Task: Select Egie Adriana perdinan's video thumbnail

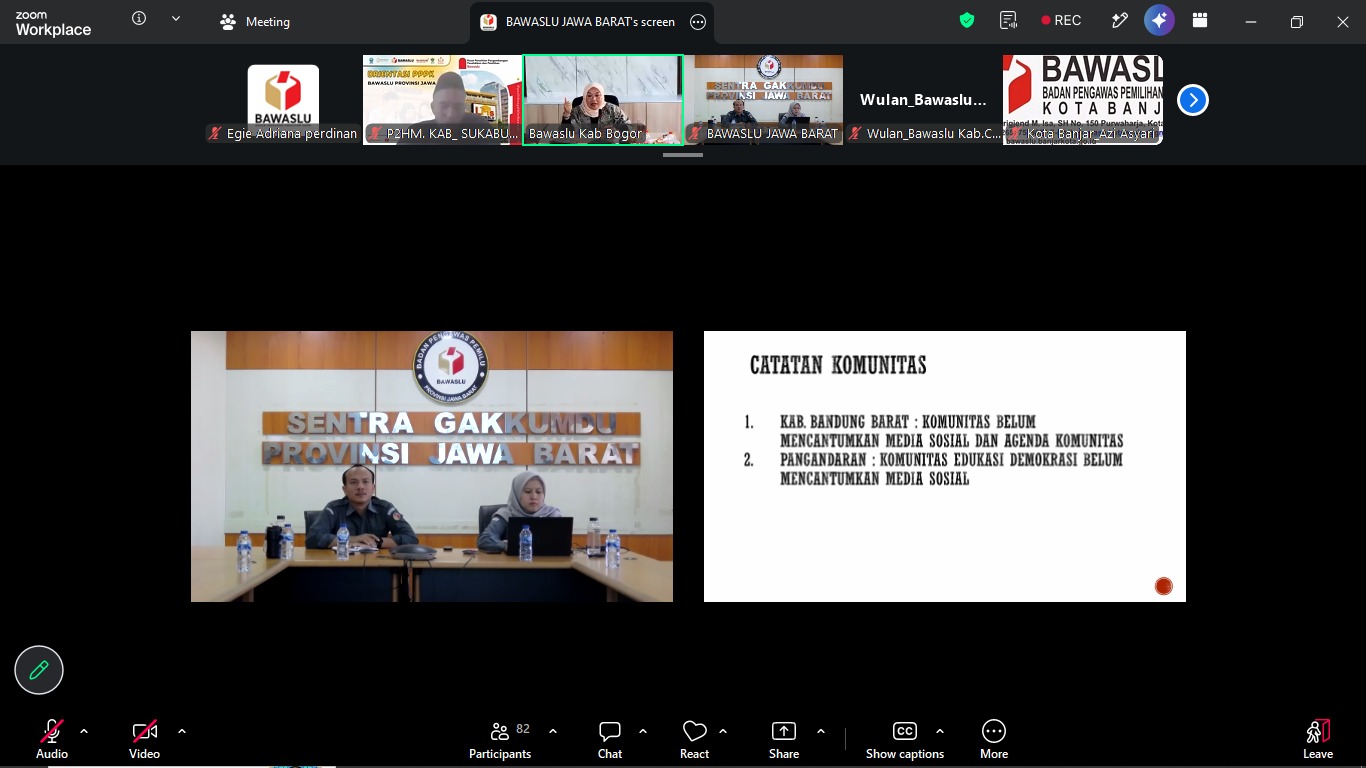Action: coord(283,100)
